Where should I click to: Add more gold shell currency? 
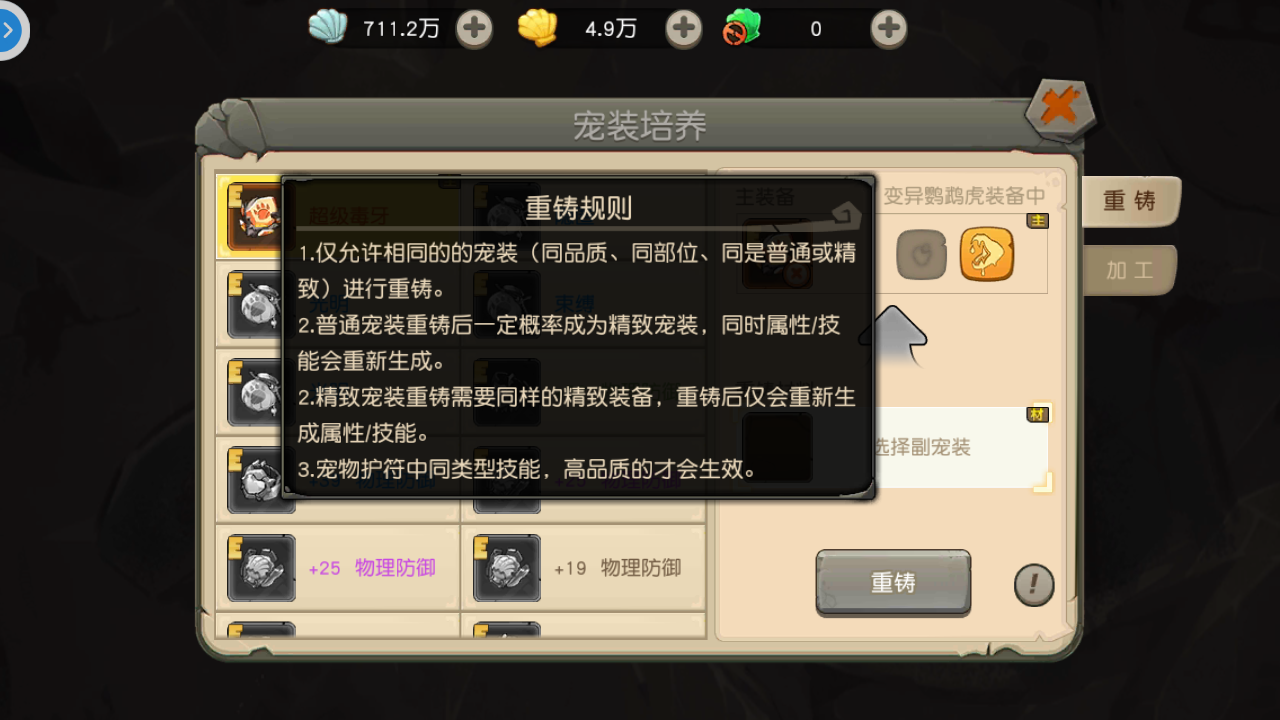pos(684,29)
